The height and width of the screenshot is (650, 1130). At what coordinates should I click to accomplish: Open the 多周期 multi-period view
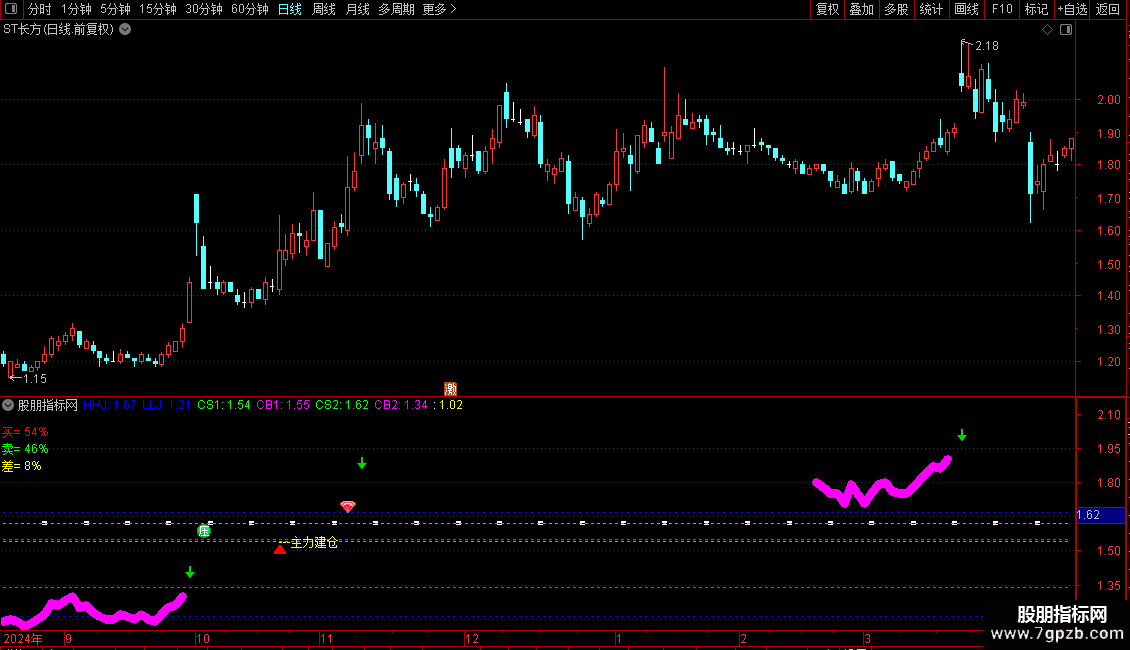click(396, 9)
